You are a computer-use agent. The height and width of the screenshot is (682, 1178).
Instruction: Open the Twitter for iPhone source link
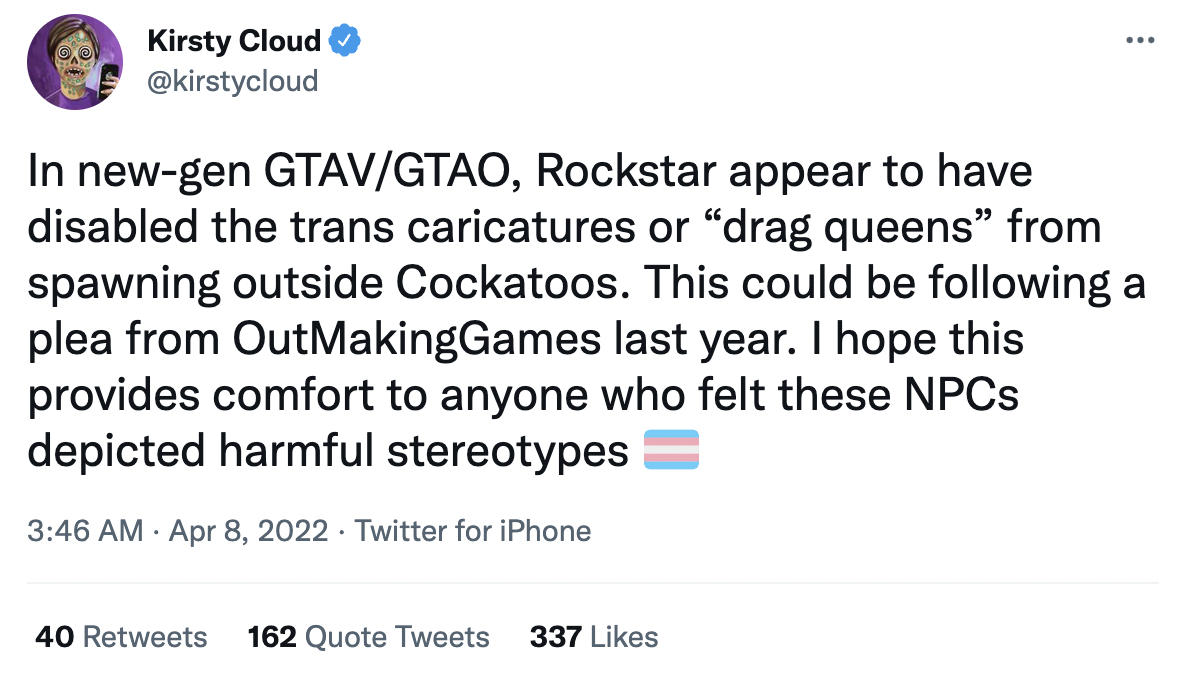pyautogui.click(x=473, y=531)
